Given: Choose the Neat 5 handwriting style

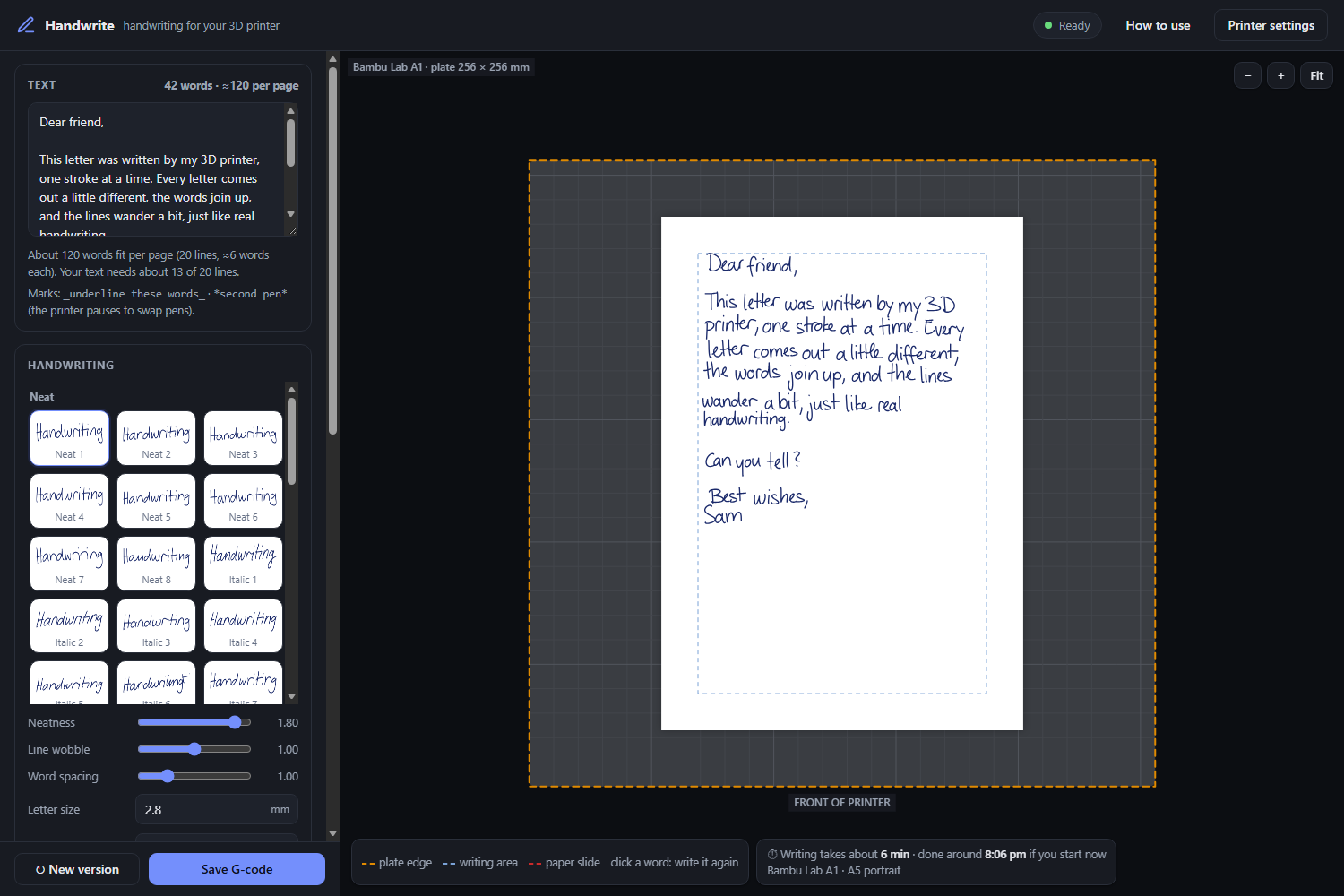Looking at the screenshot, I should click(156, 501).
